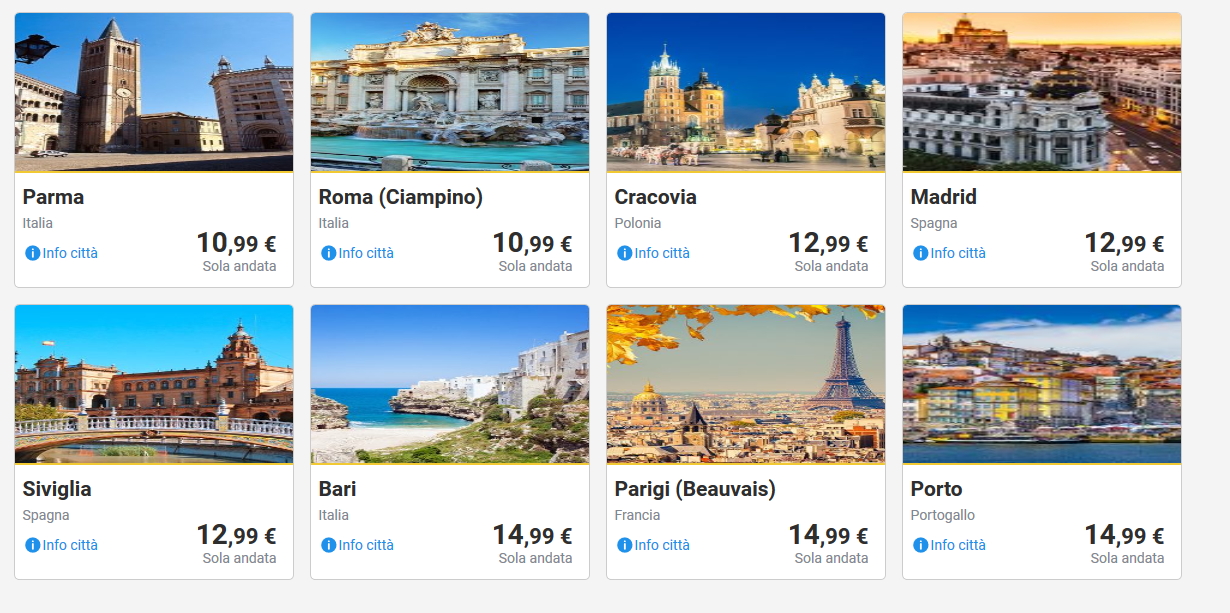Select the Porto riverside photo

[x=1042, y=384]
